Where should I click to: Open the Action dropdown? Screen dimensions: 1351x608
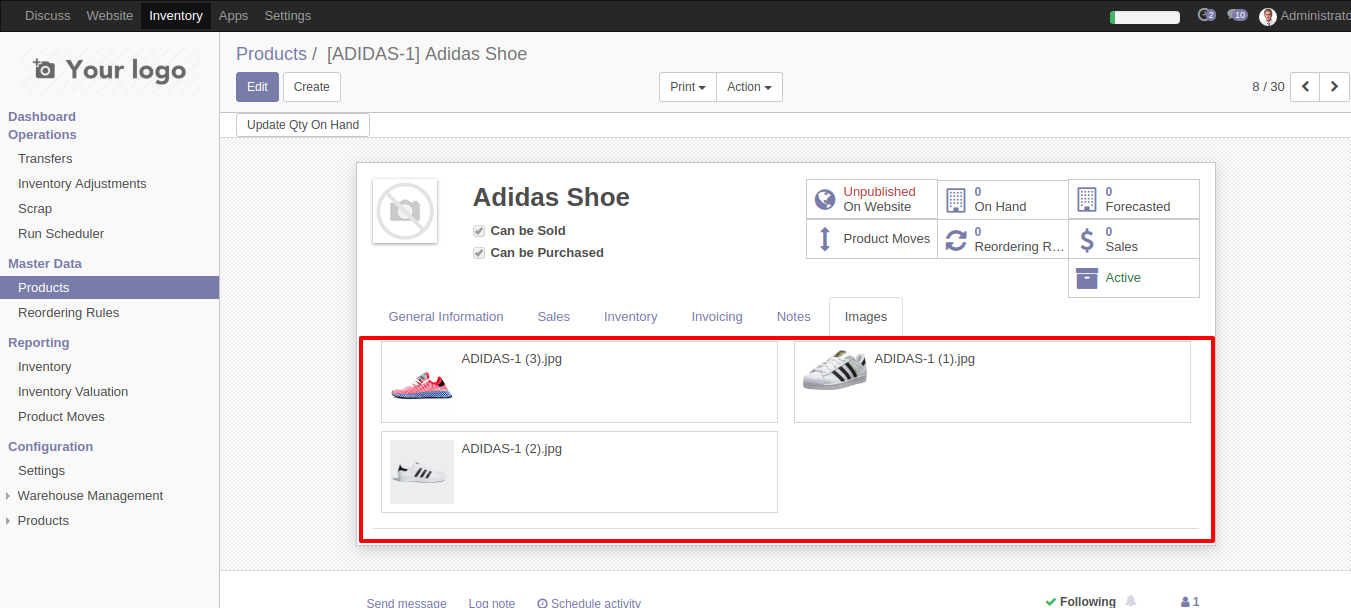(x=749, y=87)
